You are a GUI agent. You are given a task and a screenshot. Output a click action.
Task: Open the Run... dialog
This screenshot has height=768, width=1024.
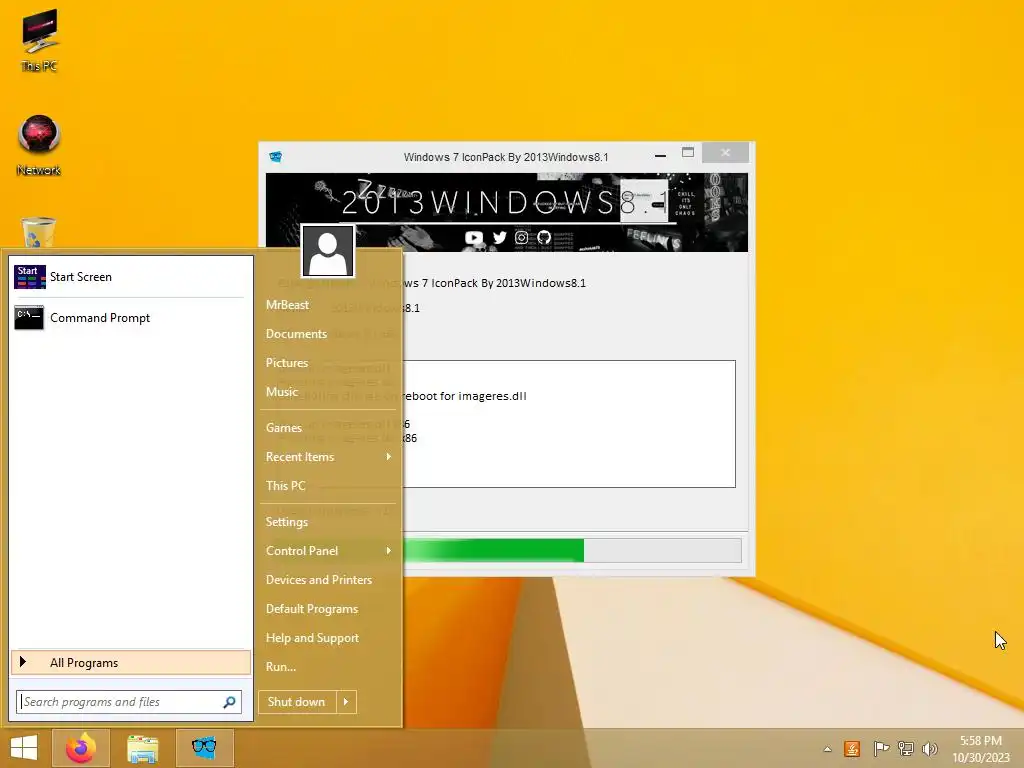281,667
